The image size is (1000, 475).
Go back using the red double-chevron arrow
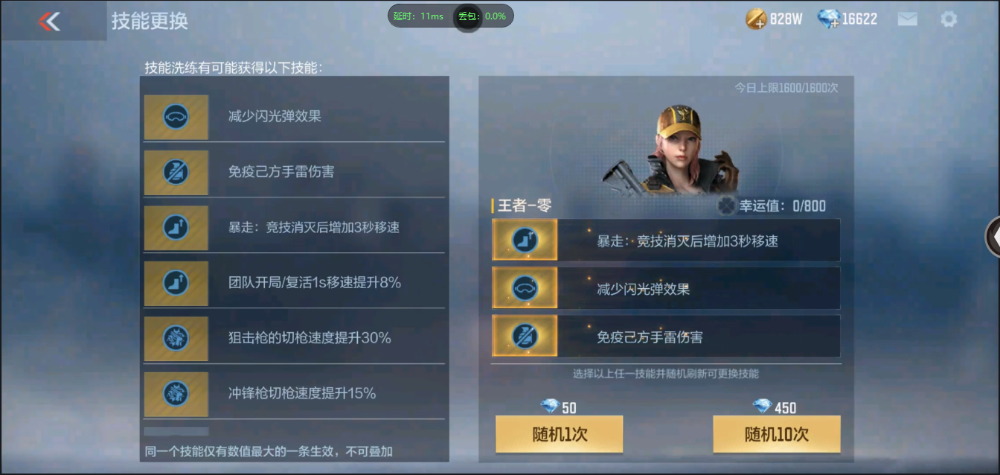49,22
